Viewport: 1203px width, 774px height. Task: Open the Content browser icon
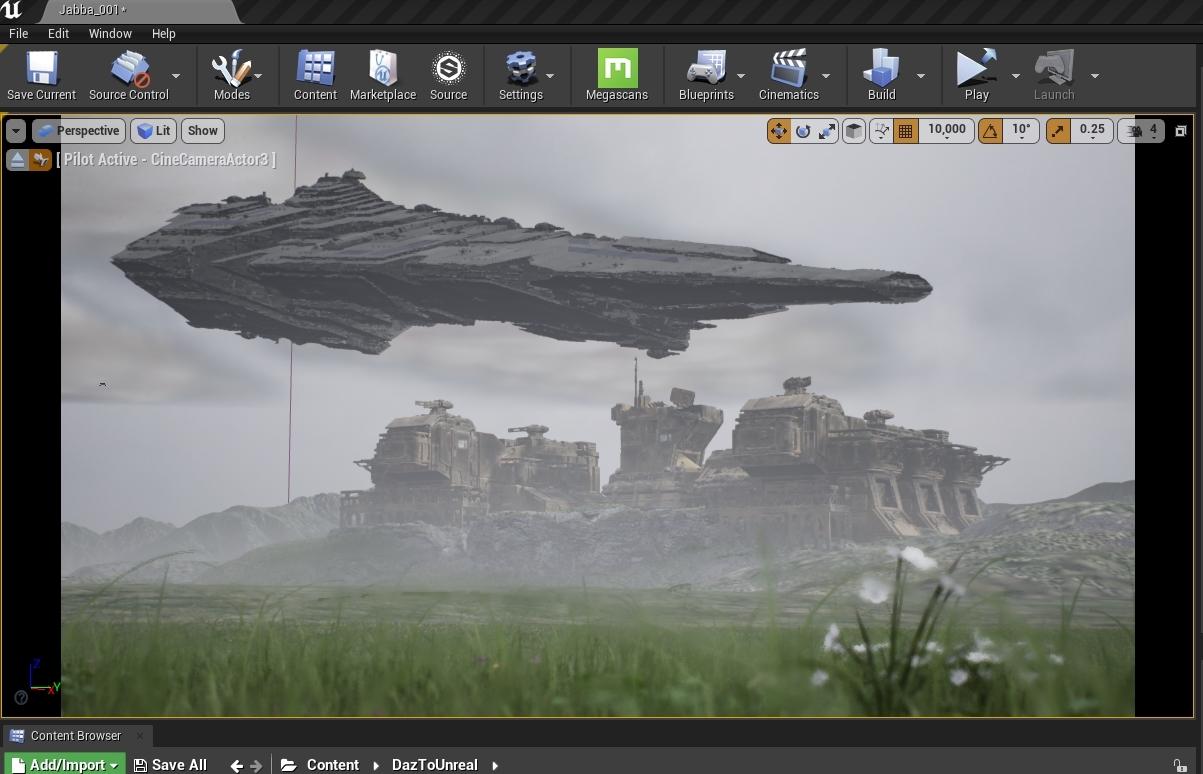tap(315, 76)
